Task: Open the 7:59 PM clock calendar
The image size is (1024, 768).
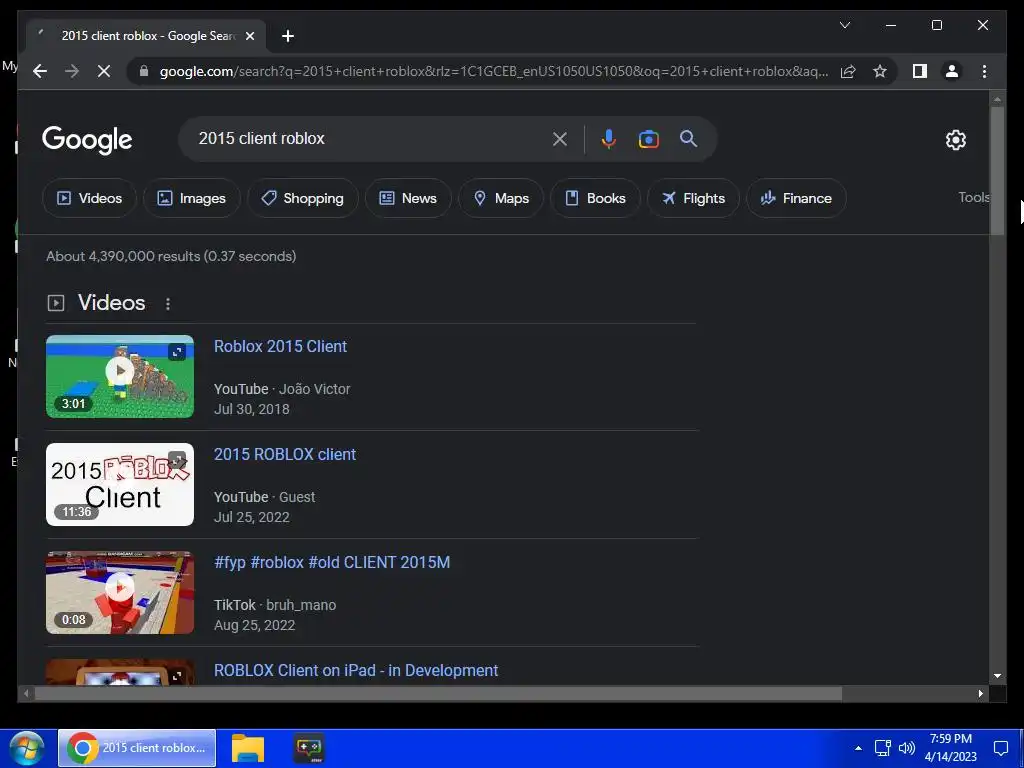Action: [x=950, y=748]
